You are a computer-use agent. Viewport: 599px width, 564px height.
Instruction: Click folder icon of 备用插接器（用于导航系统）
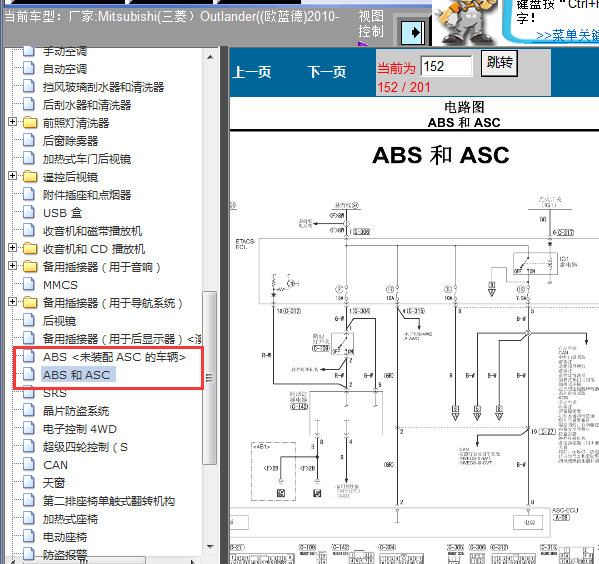click(29, 303)
